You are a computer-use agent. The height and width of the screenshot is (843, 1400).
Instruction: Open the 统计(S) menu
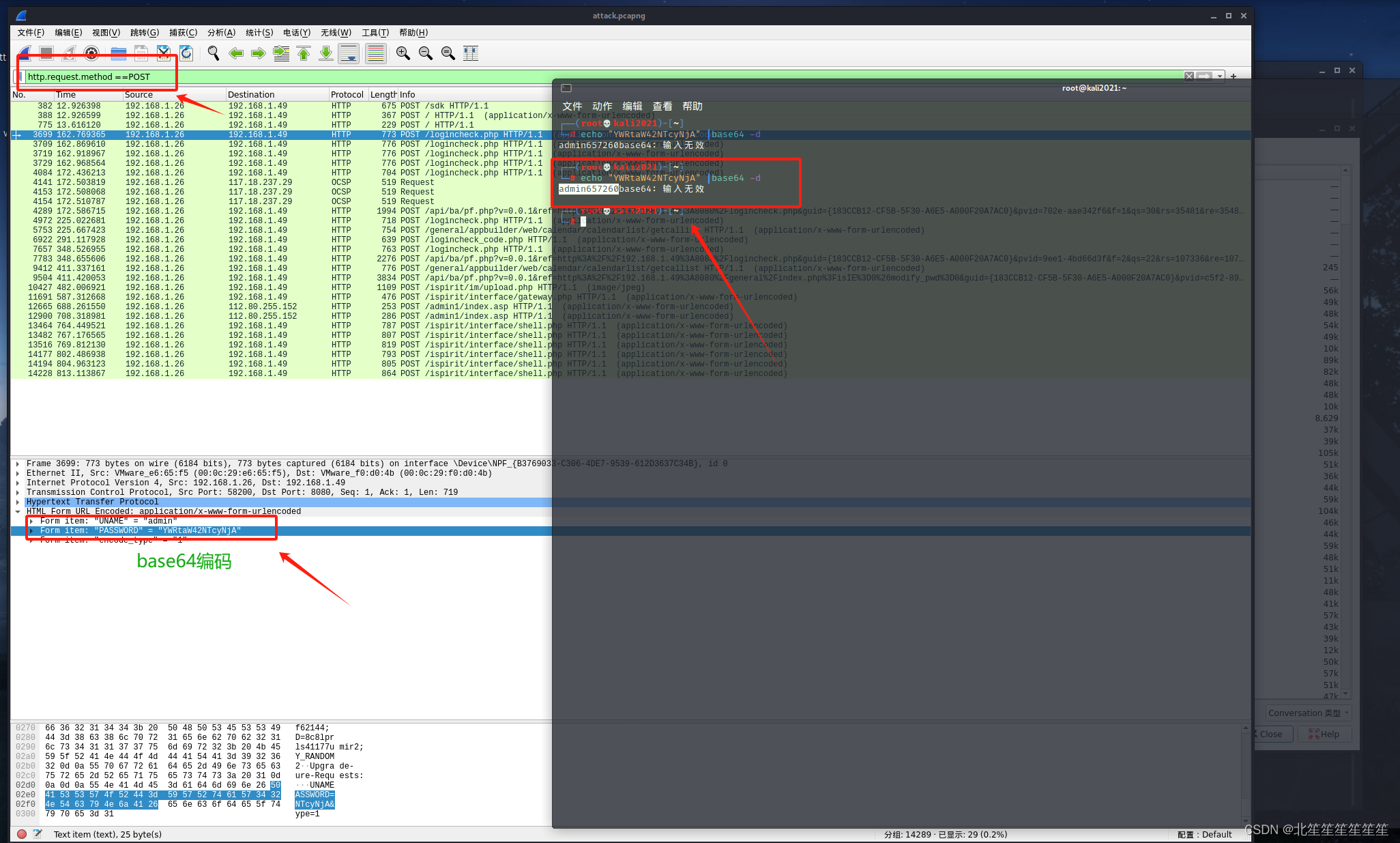click(x=259, y=32)
